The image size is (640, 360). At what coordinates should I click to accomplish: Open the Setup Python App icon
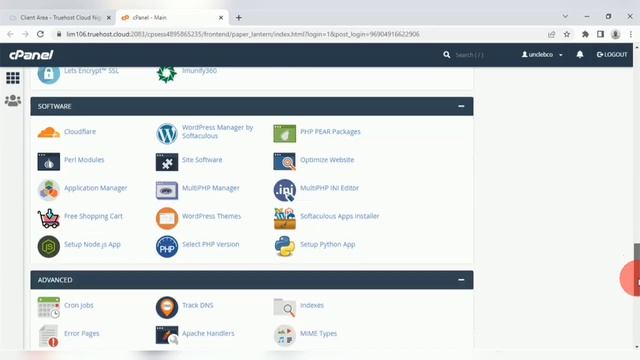284,247
